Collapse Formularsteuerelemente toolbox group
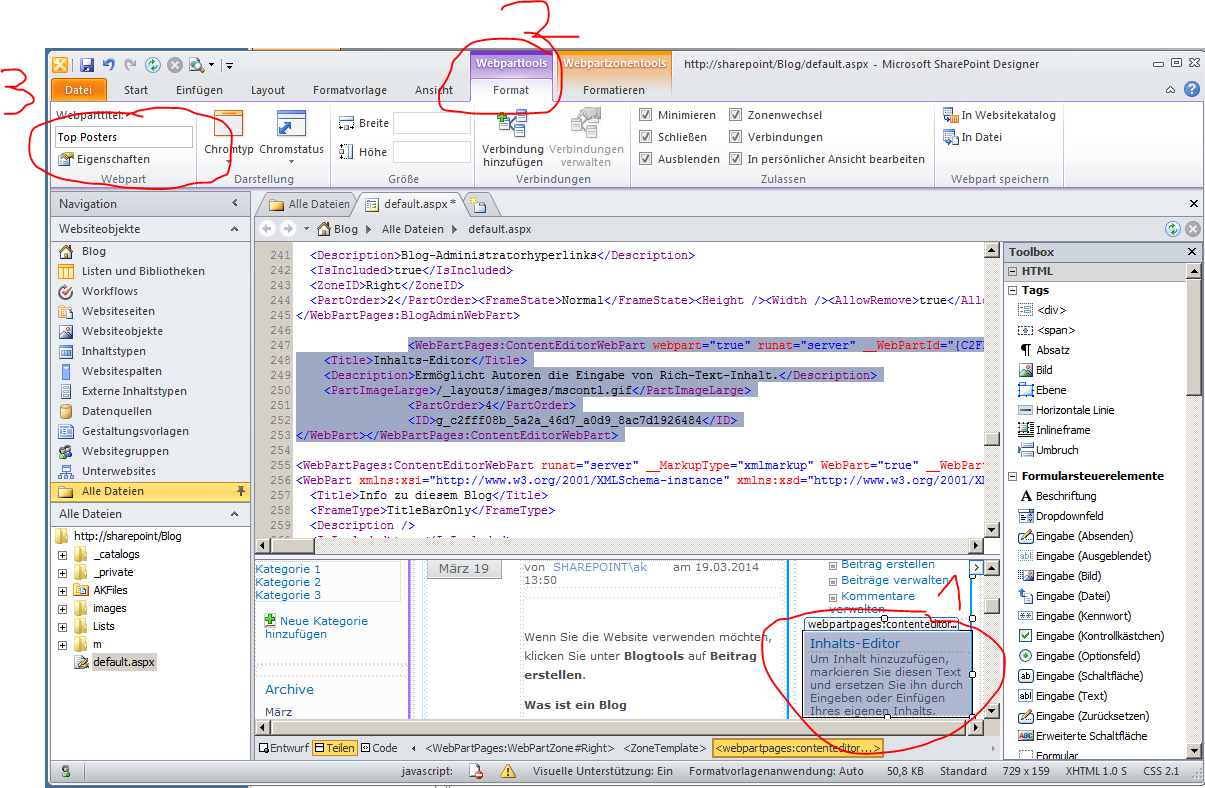Viewport: 1205px width, 788px height. [1012, 476]
